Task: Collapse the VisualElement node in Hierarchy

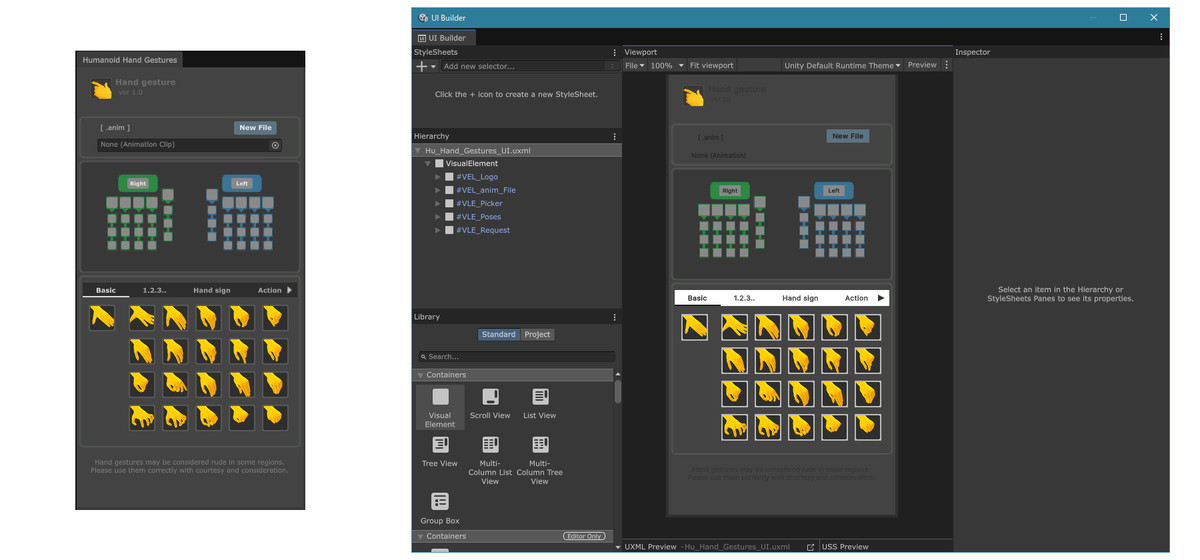Action: point(428,163)
